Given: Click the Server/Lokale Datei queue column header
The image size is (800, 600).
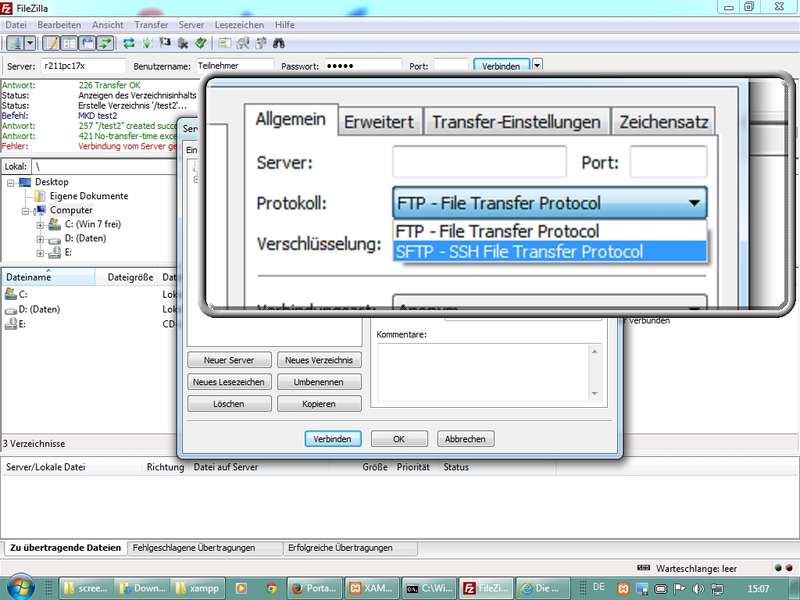Looking at the screenshot, I should click(46, 467).
